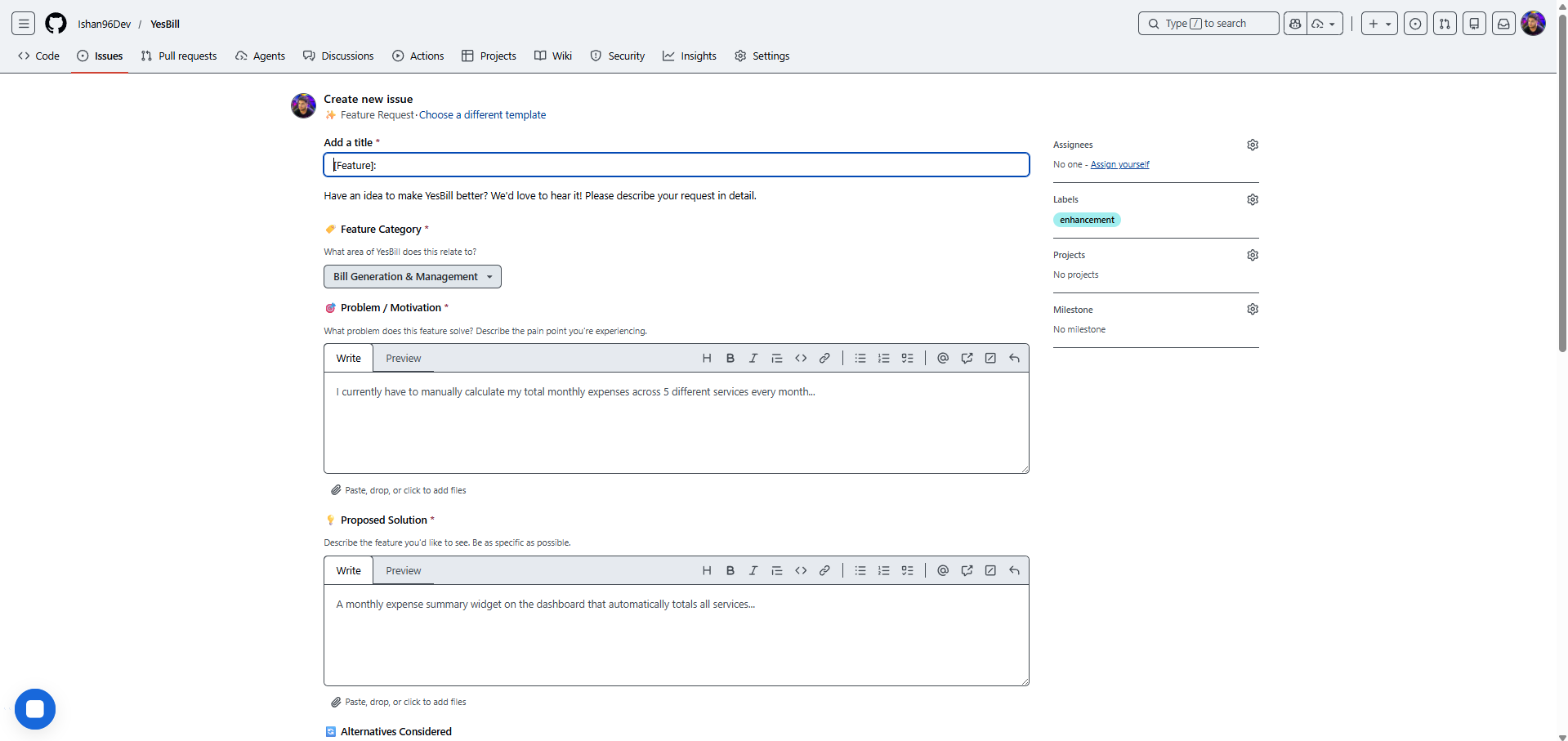Insert numbered list in the Proposed Solution editor
Screen dimensions: 1568x741
pos(884,570)
